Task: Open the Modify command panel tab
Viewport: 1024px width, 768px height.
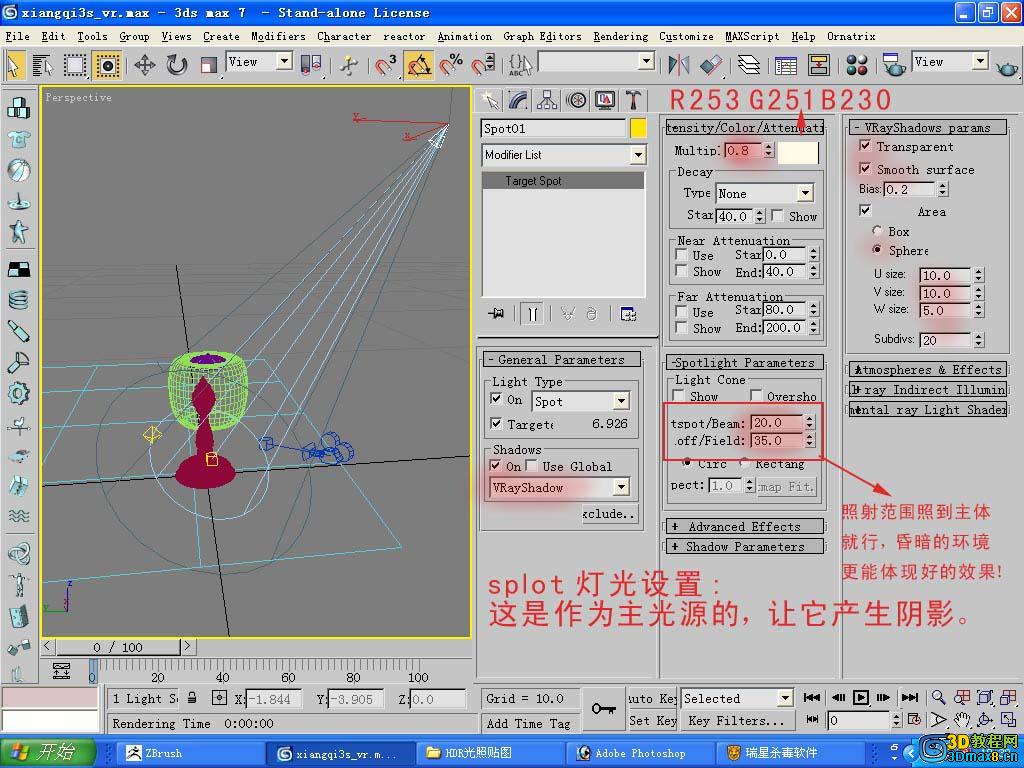Action: pos(519,101)
